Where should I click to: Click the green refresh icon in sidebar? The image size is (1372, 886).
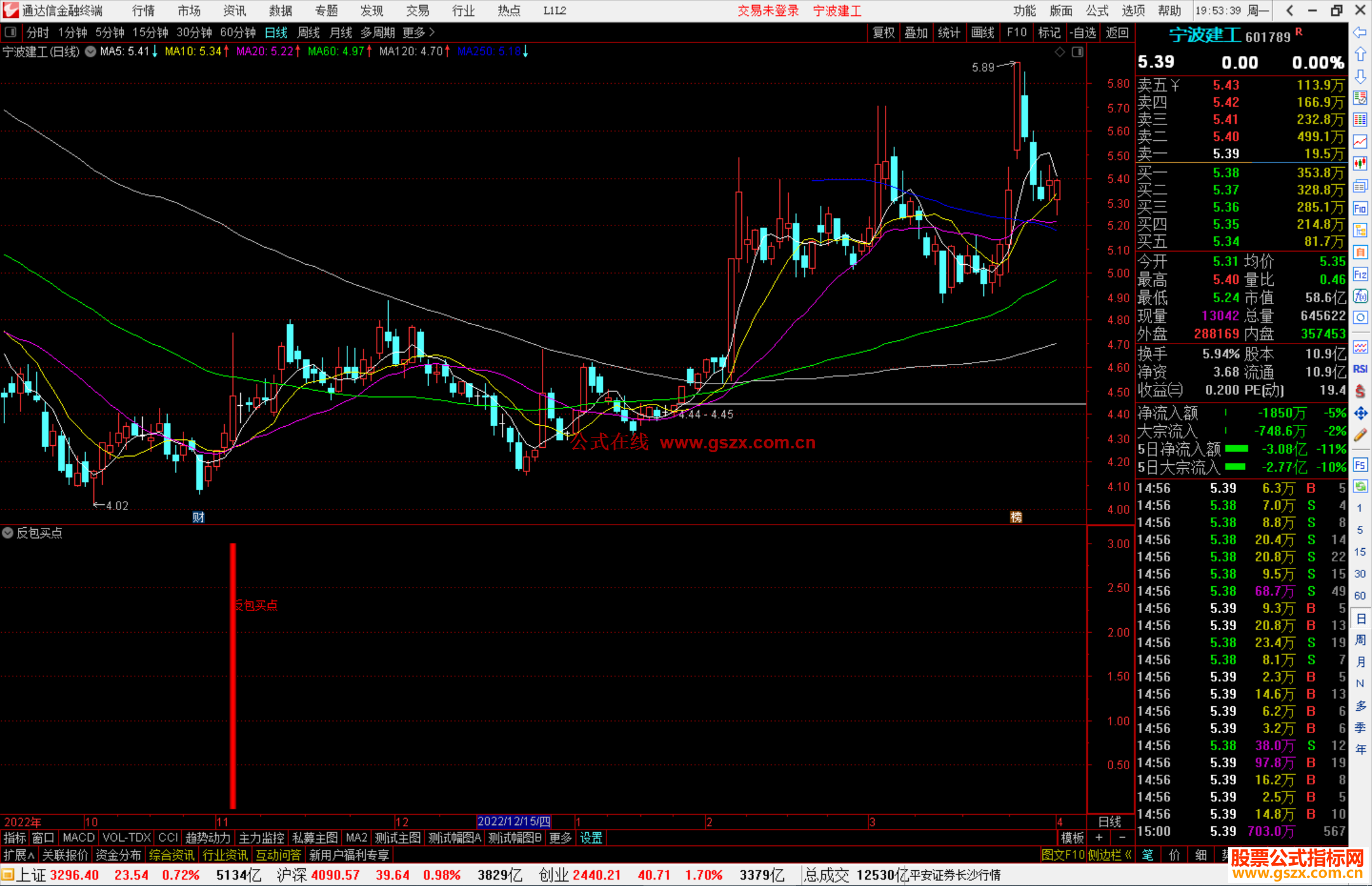[x=1360, y=487]
